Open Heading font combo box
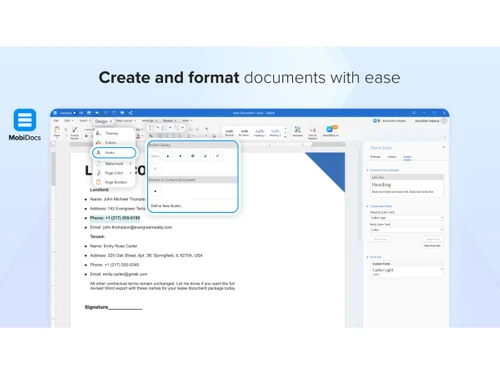The image size is (500, 375). [407, 218]
